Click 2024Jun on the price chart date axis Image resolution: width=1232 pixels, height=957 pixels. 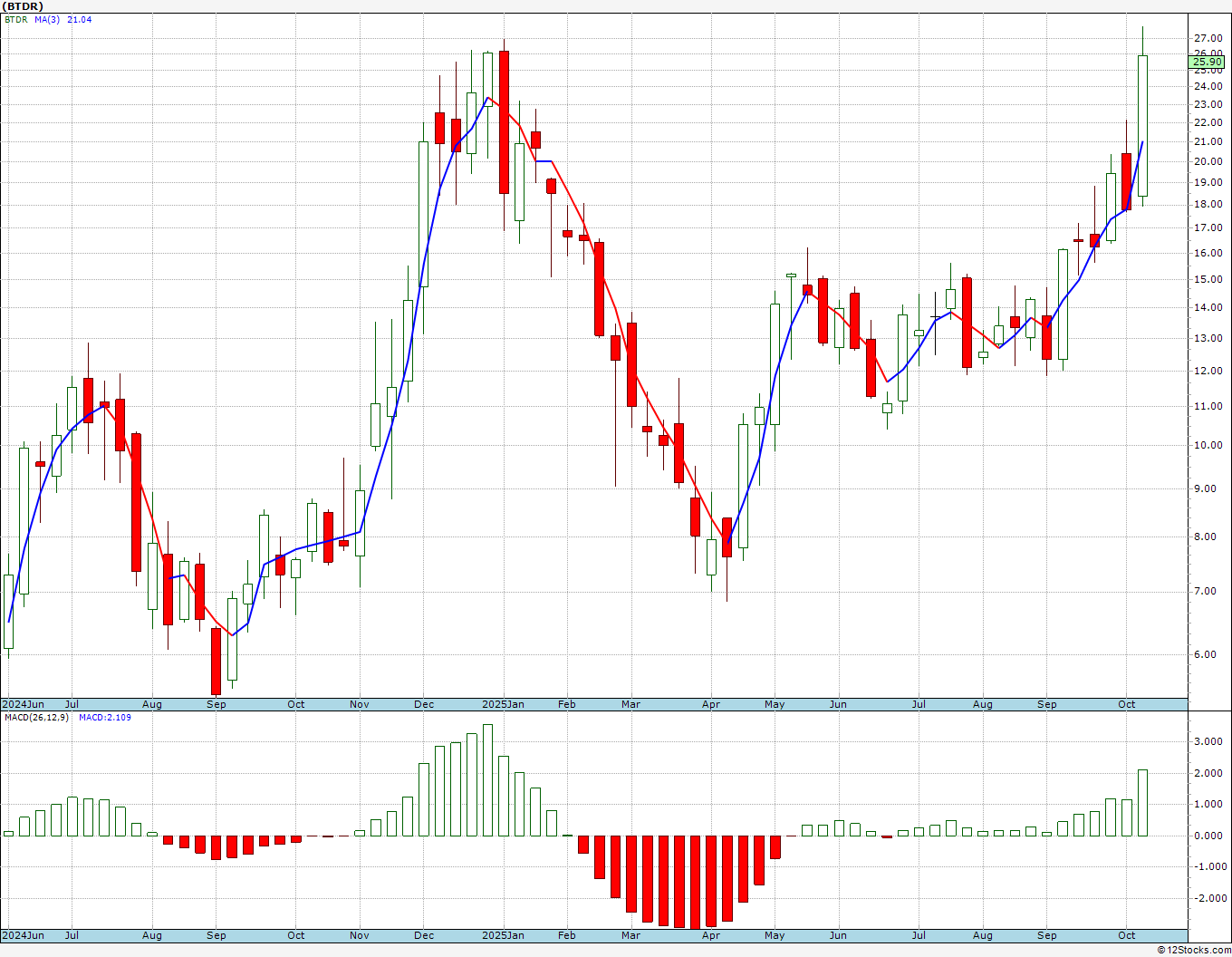tap(23, 704)
